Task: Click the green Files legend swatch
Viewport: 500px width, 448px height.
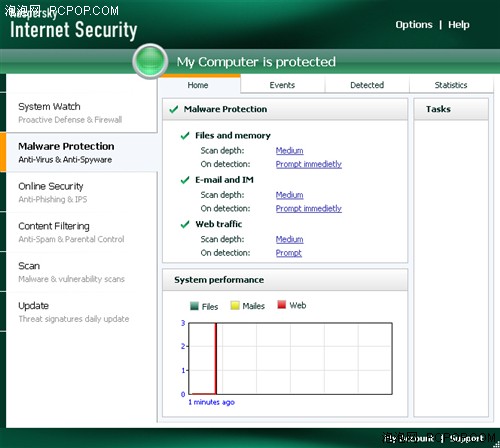Action: click(x=194, y=306)
